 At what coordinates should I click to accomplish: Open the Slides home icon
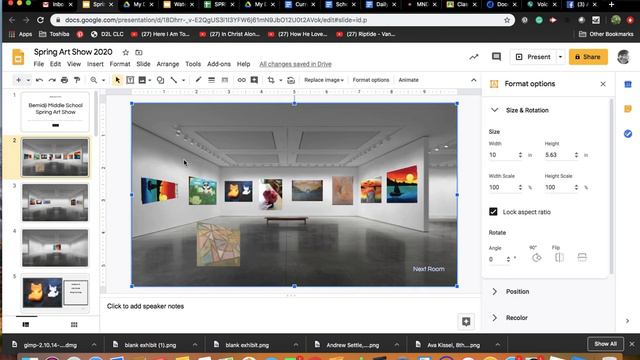coord(18,57)
